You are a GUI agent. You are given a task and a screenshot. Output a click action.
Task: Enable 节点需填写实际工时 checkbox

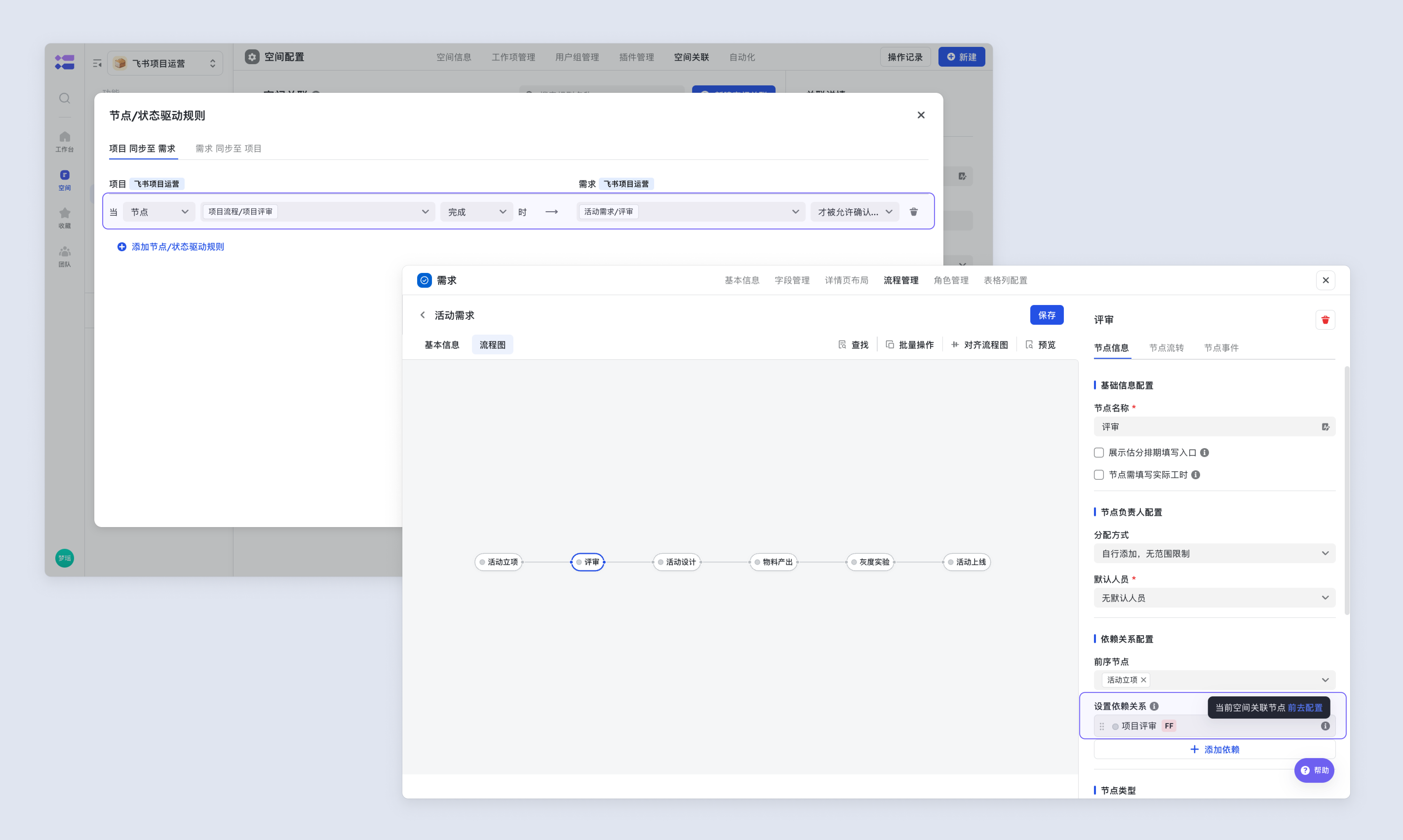pos(1098,475)
